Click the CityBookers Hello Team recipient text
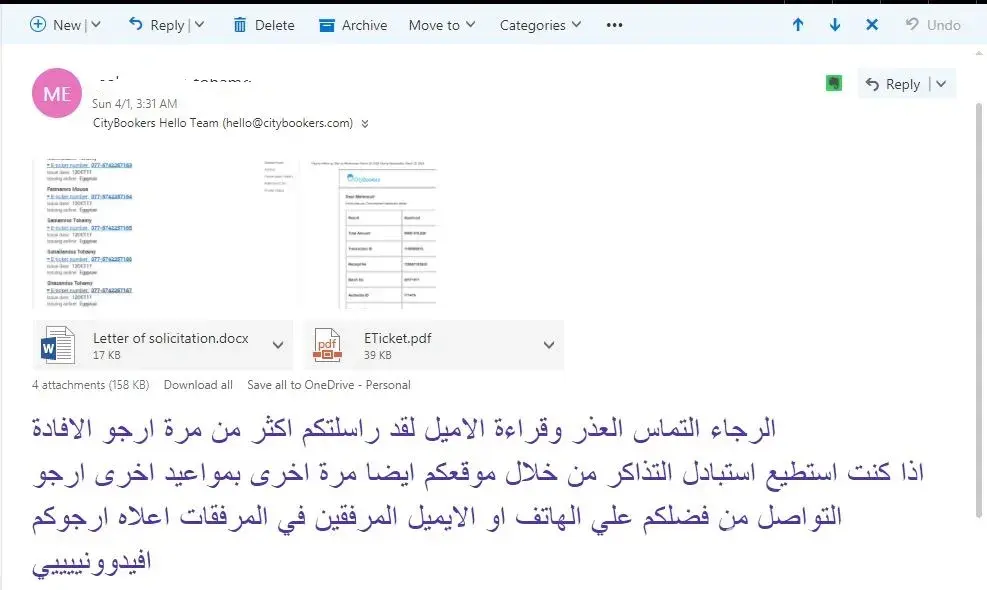Image resolution: width=987 pixels, height=590 pixels. [223, 123]
